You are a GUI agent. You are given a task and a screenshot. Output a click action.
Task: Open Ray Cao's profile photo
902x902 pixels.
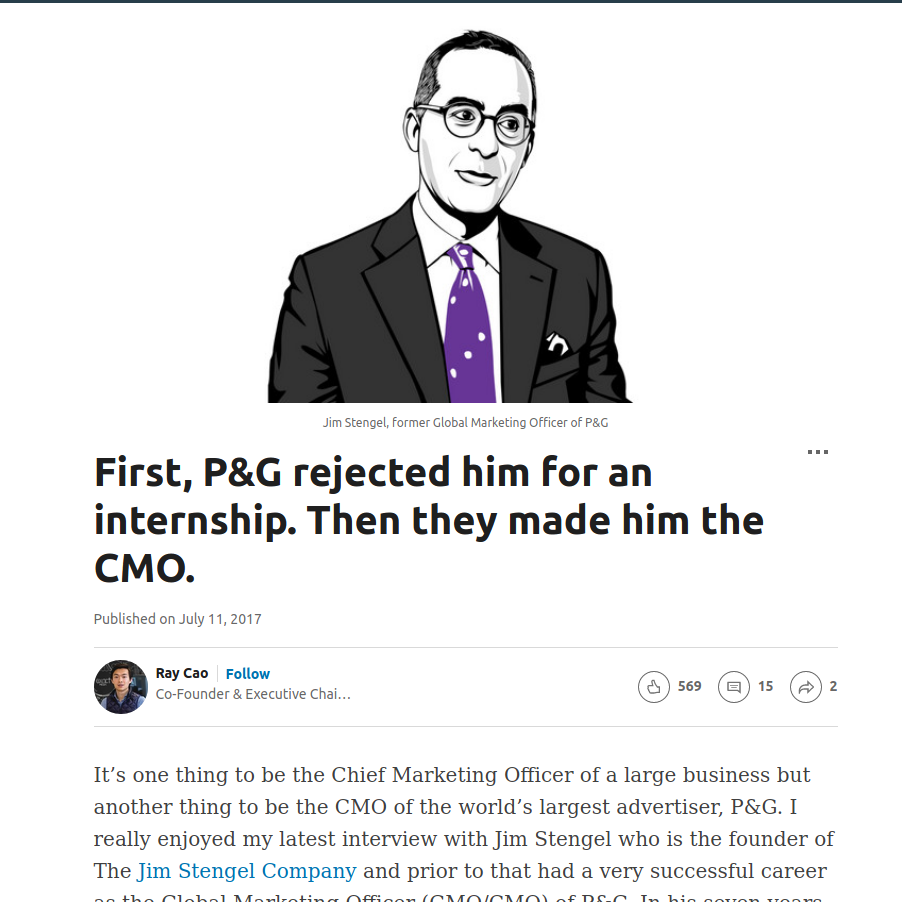[x=121, y=687]
